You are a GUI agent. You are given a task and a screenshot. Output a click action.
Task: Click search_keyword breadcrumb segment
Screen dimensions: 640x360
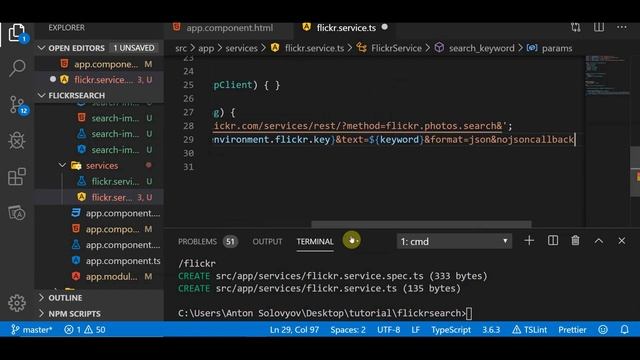tap(482, 48)
